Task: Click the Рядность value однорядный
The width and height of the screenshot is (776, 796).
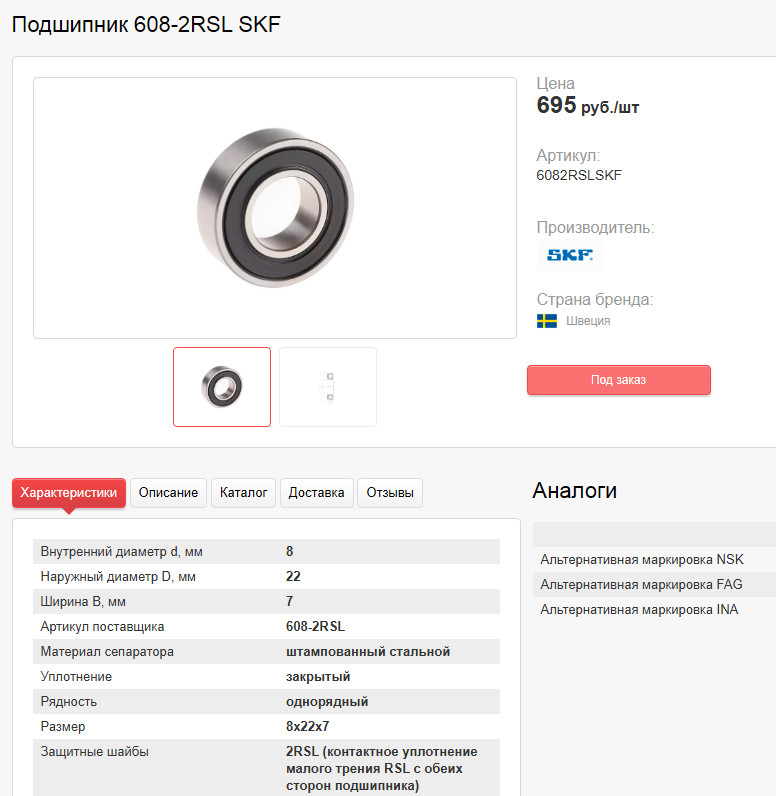Action: click(x=327, y=702)
